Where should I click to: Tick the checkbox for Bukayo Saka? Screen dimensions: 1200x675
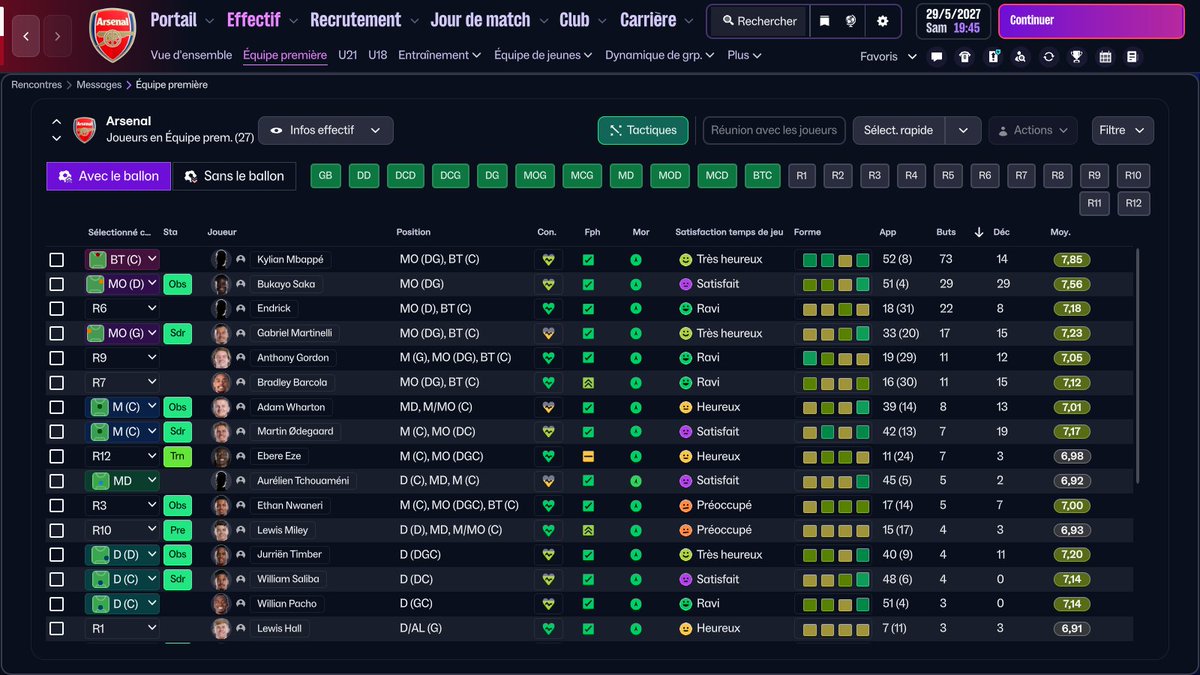[x=57, y=284]
